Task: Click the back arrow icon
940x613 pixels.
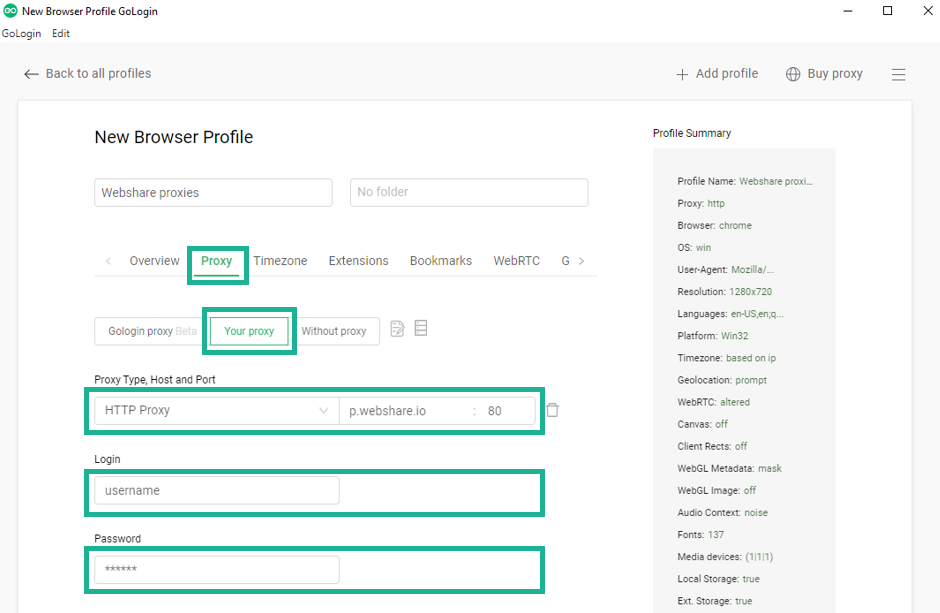Action: [x=31, y=73]
